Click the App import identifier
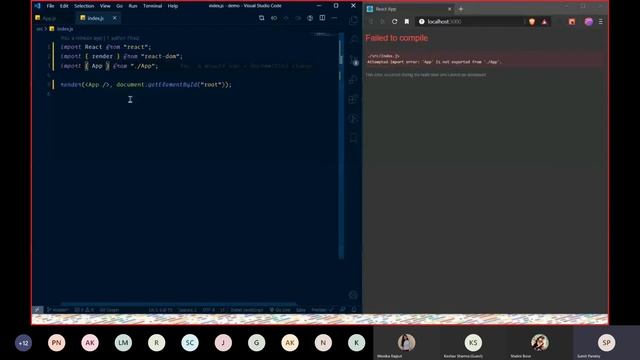 click(x=97, y=66)
